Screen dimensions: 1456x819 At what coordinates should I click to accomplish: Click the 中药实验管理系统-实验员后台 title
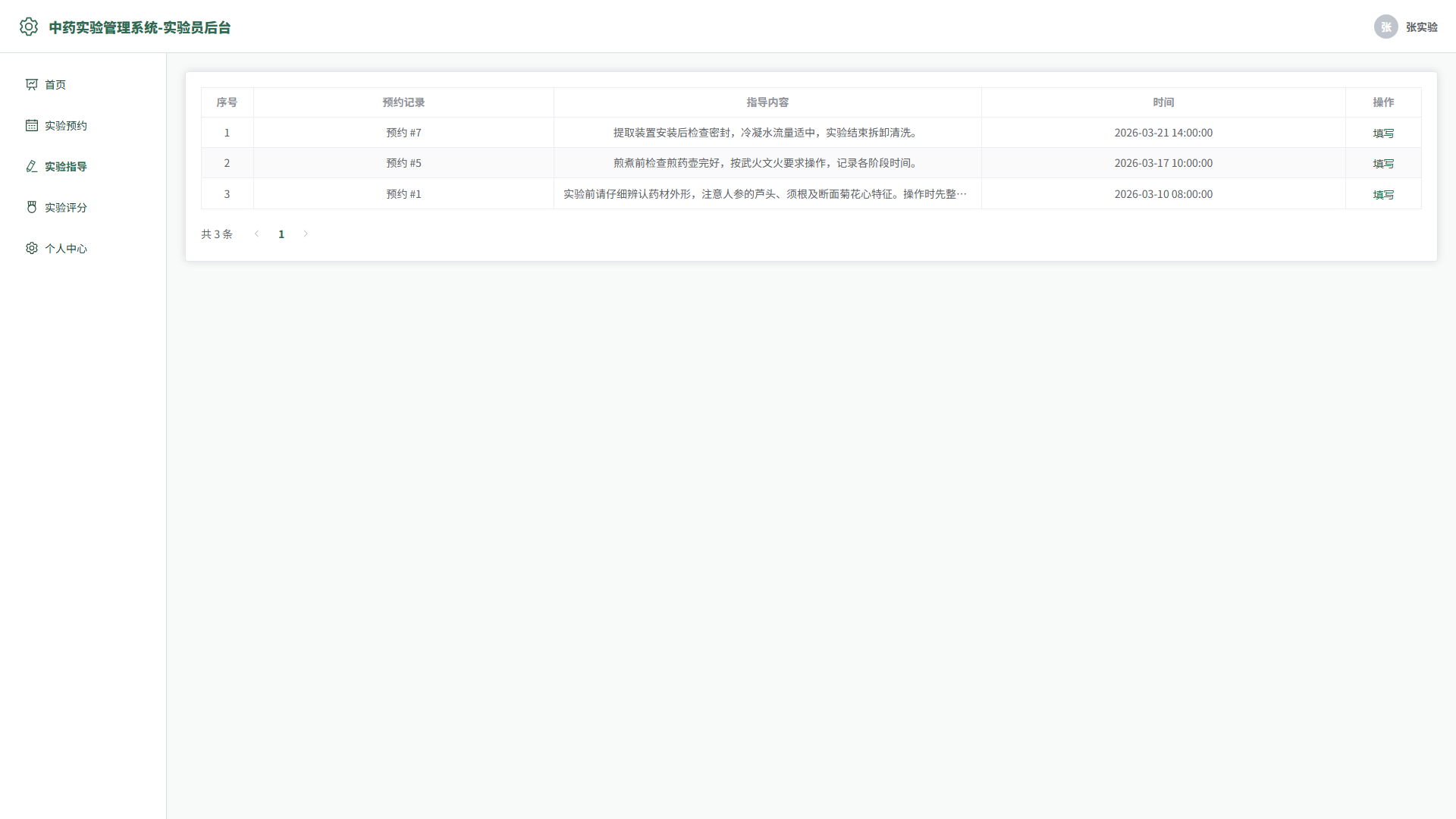point(140,27)
